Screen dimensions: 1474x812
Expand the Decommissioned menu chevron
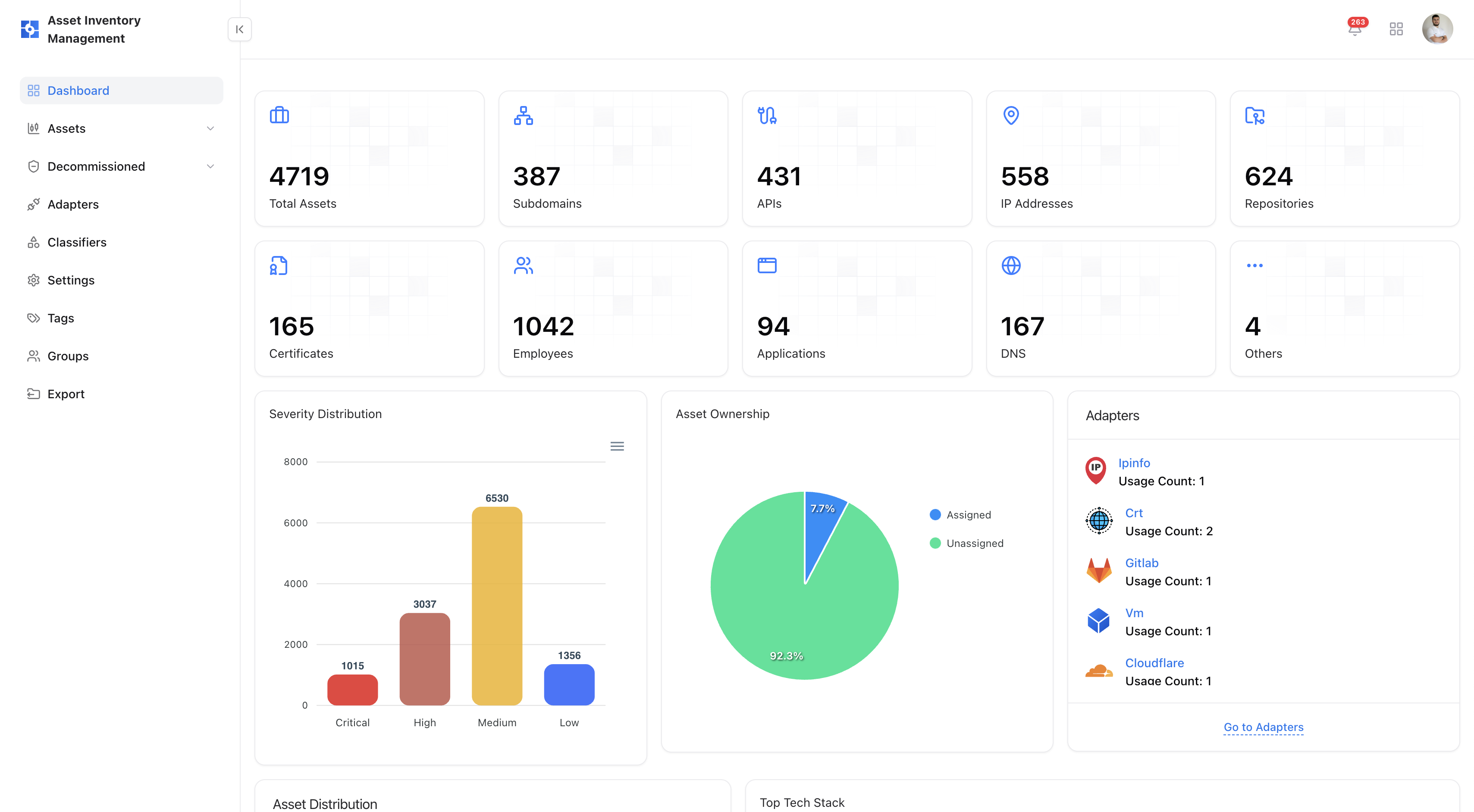(210, 166)
